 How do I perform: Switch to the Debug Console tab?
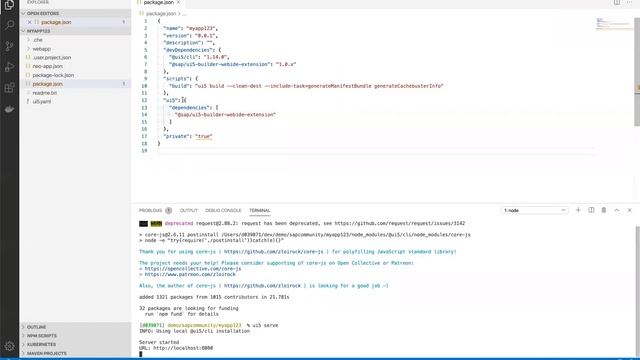pyautogui.click(x=223, y=210)
